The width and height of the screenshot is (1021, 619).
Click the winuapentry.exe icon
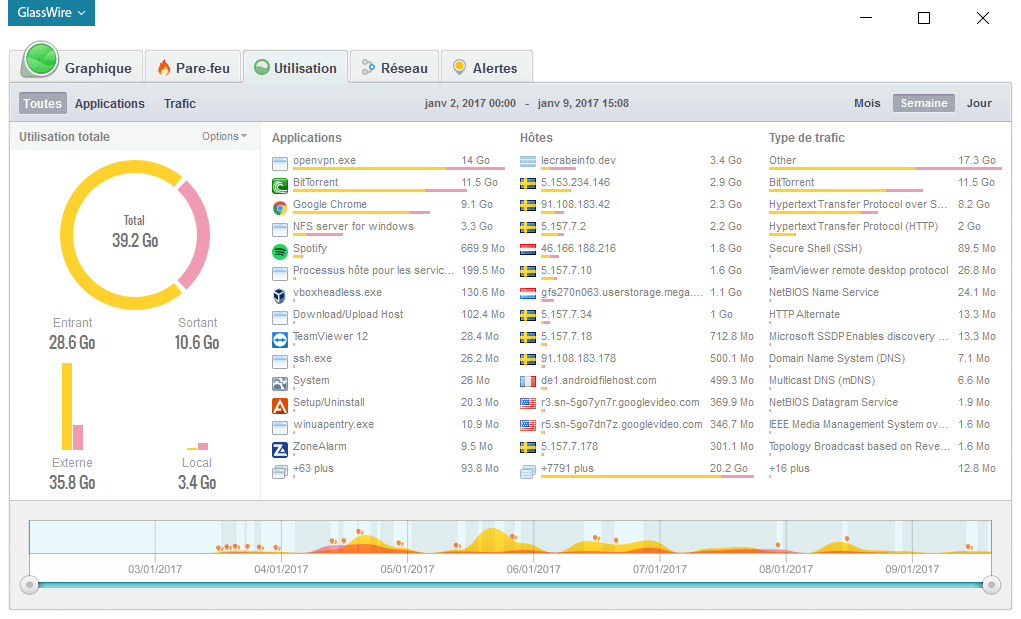[x=280, y=428]
